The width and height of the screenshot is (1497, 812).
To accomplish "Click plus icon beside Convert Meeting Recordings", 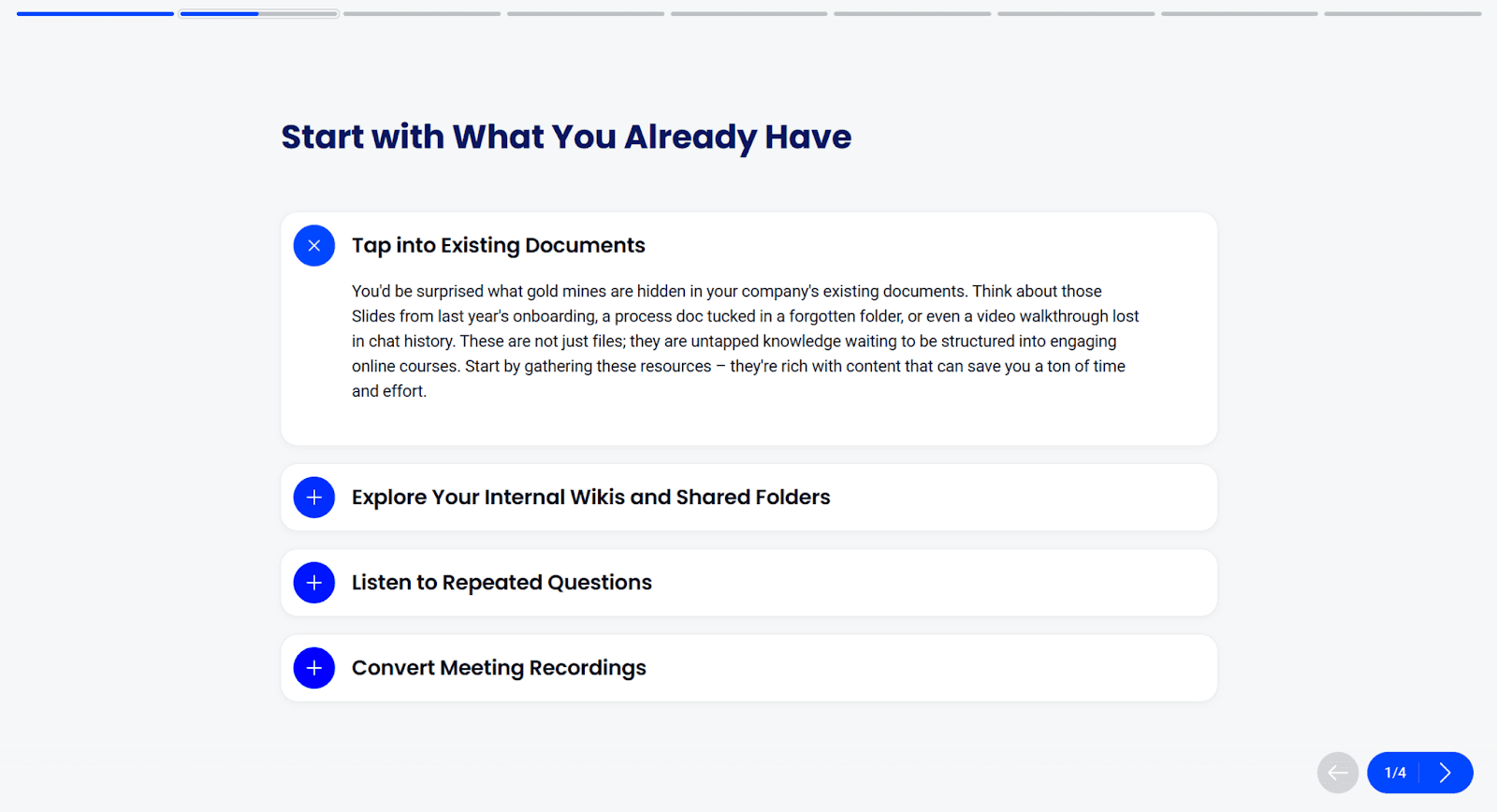I will pyautogui.click(x=314, y=668).
